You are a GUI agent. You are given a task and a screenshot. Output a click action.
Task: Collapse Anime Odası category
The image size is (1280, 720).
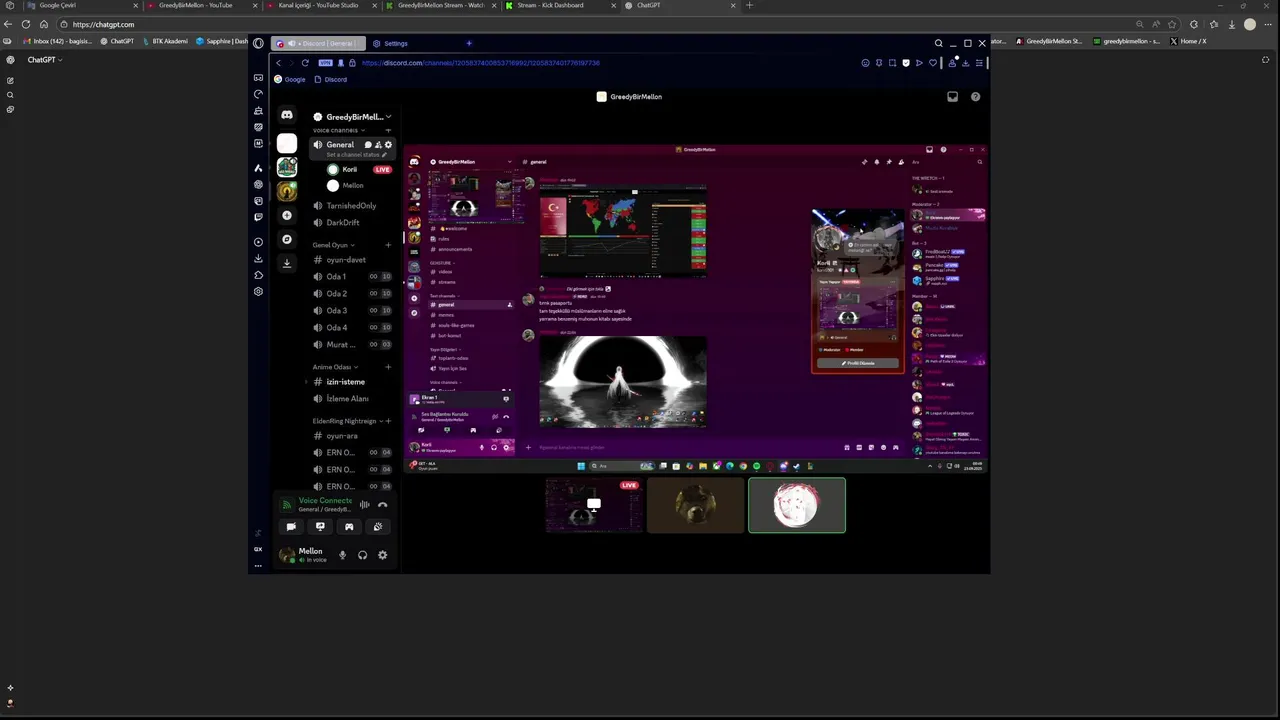coord(335,367)
